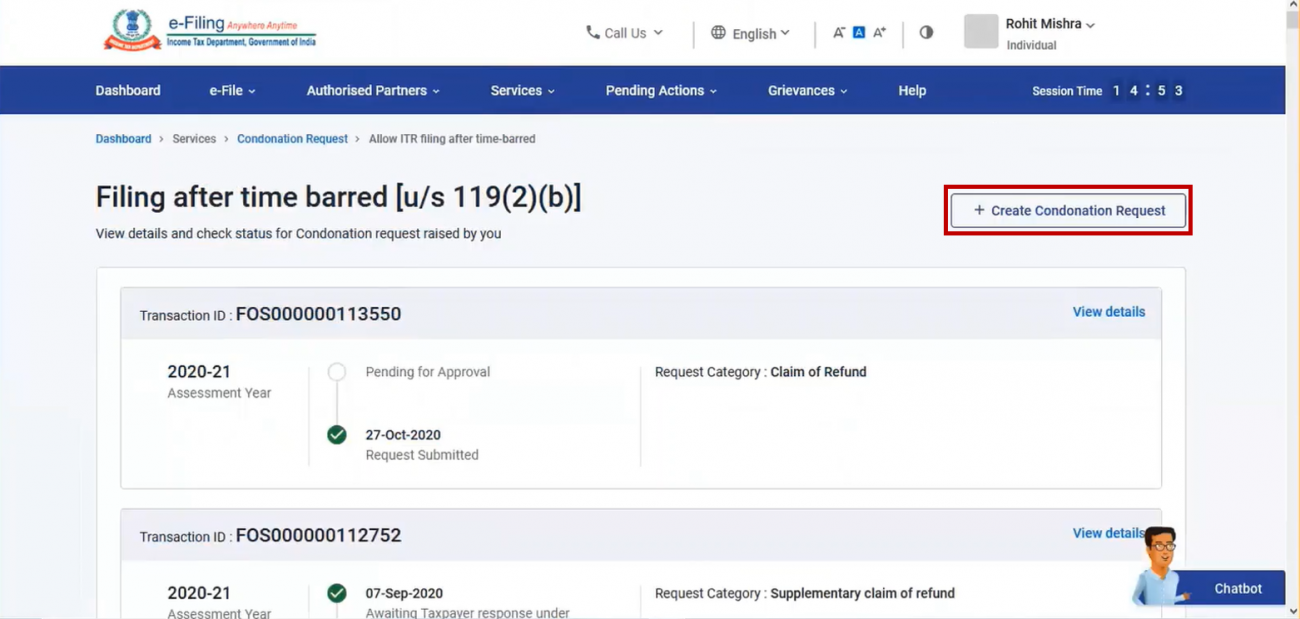Click the Pending for Approval status circle
Image resolution: width=1300 pixels, height=619 pixels.
tap(337, 371)
